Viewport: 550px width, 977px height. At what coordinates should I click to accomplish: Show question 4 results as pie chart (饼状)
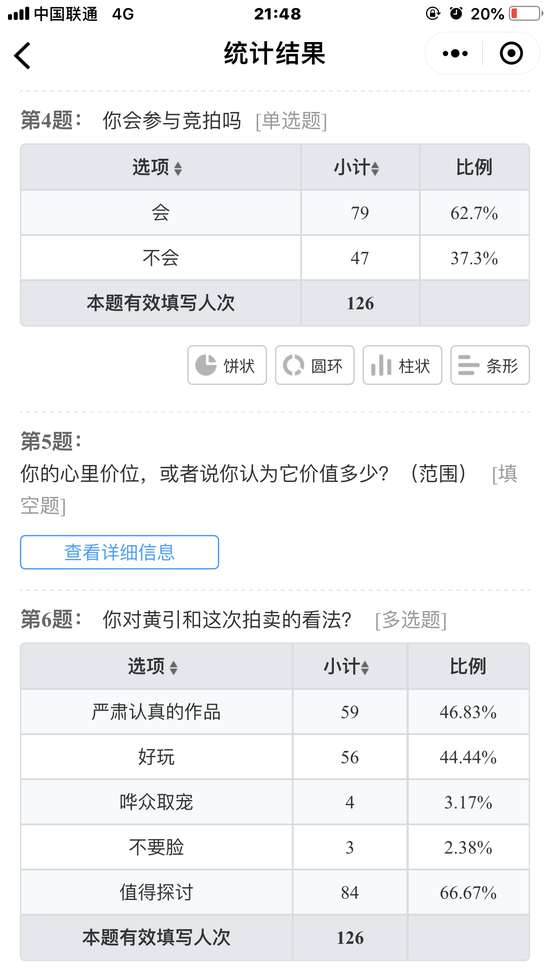(227, 365)
